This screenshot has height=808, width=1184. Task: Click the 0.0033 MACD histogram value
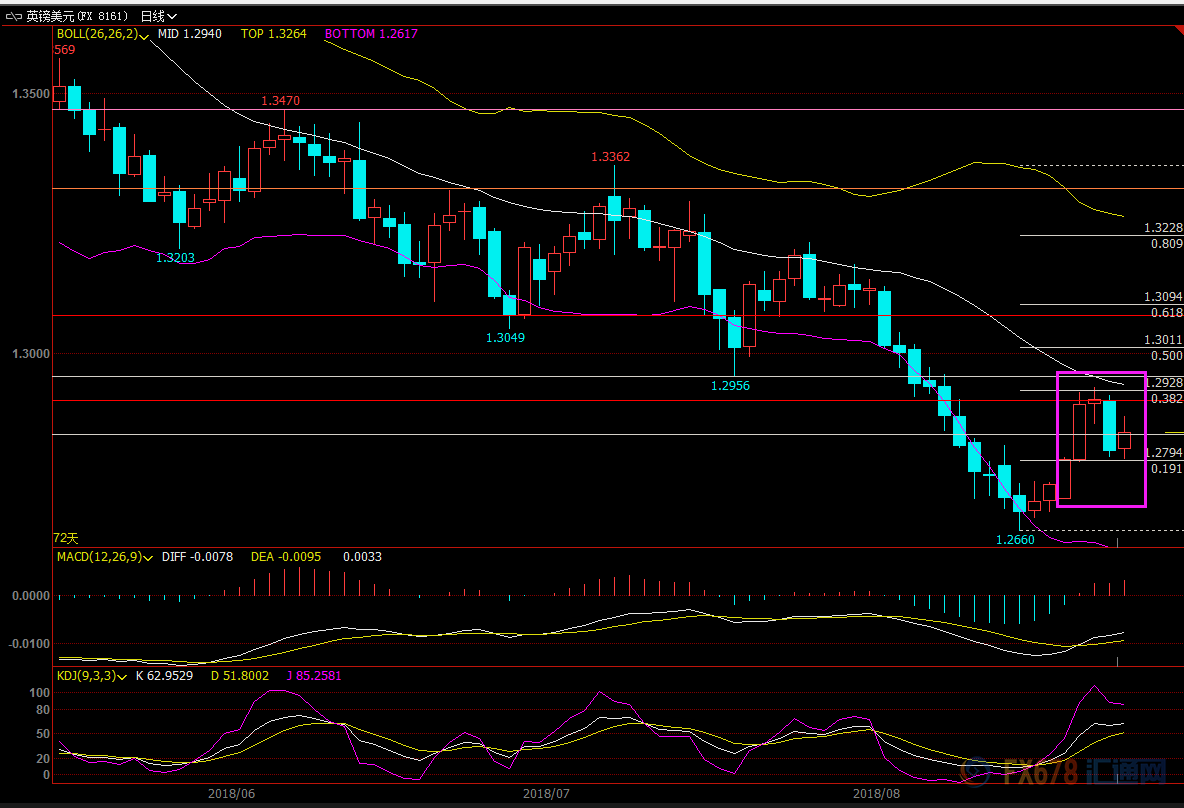coord(362,557)
